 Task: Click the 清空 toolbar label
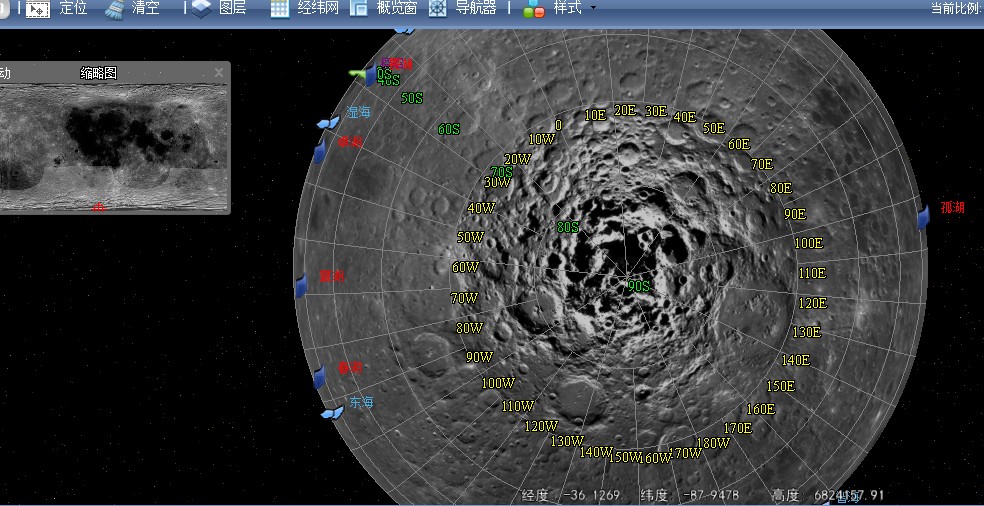pos(146,9)
